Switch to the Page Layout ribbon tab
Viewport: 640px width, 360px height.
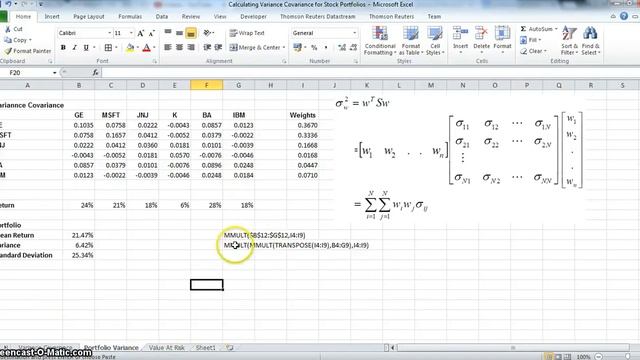[89, 17]
